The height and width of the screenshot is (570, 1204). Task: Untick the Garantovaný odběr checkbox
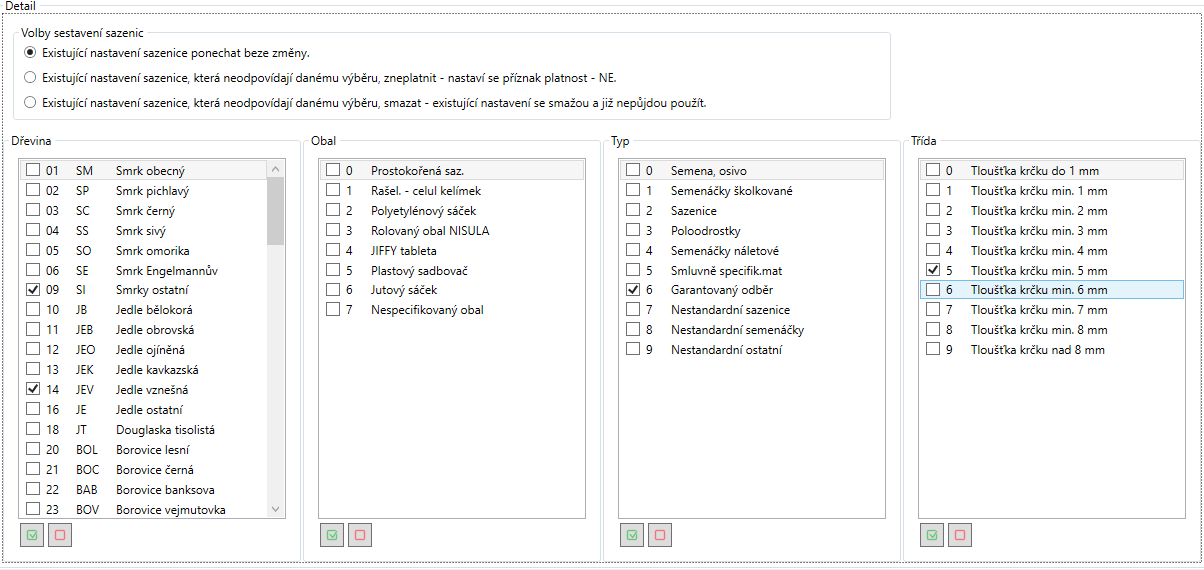point(633,290)
